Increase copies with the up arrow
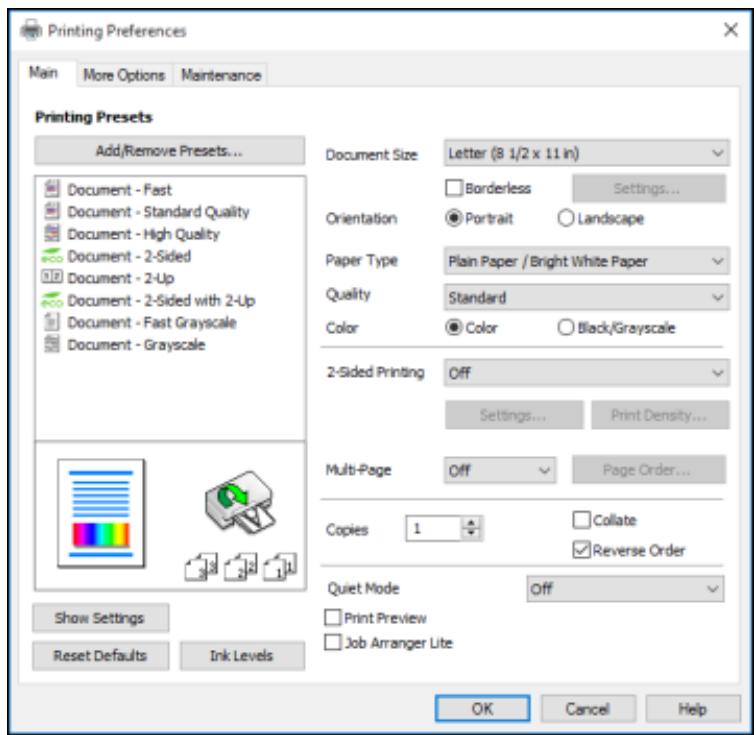The width and height of the screenshot is (756, 735). click(x=471, y=522)
